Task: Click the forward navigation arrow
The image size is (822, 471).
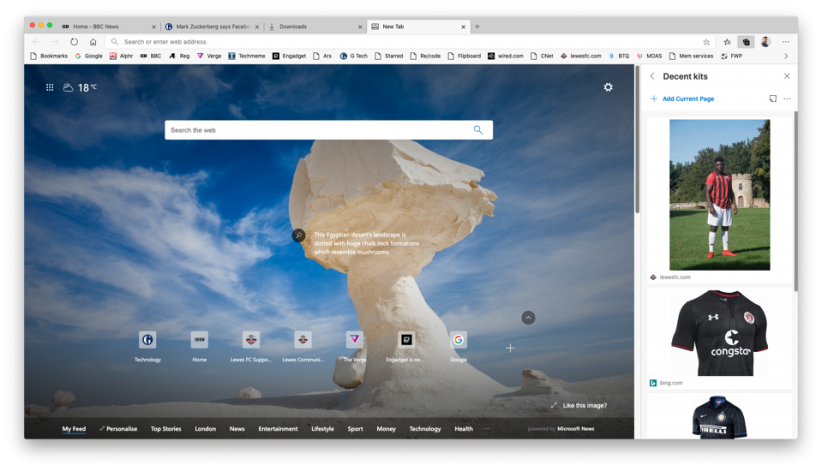Action: (x=55, y=42)
